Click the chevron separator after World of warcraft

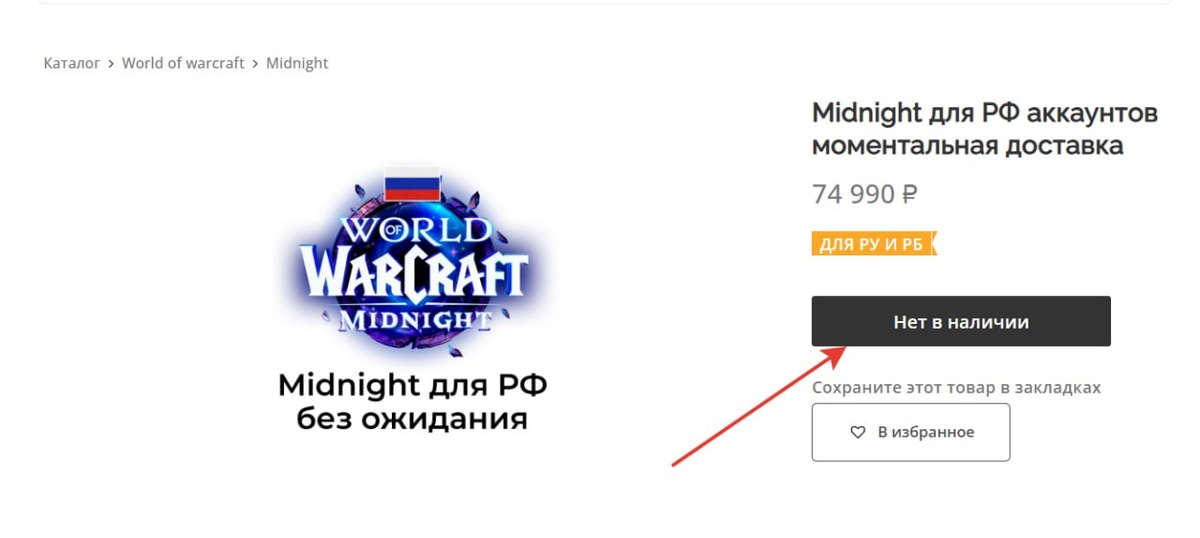pos(255,63)
